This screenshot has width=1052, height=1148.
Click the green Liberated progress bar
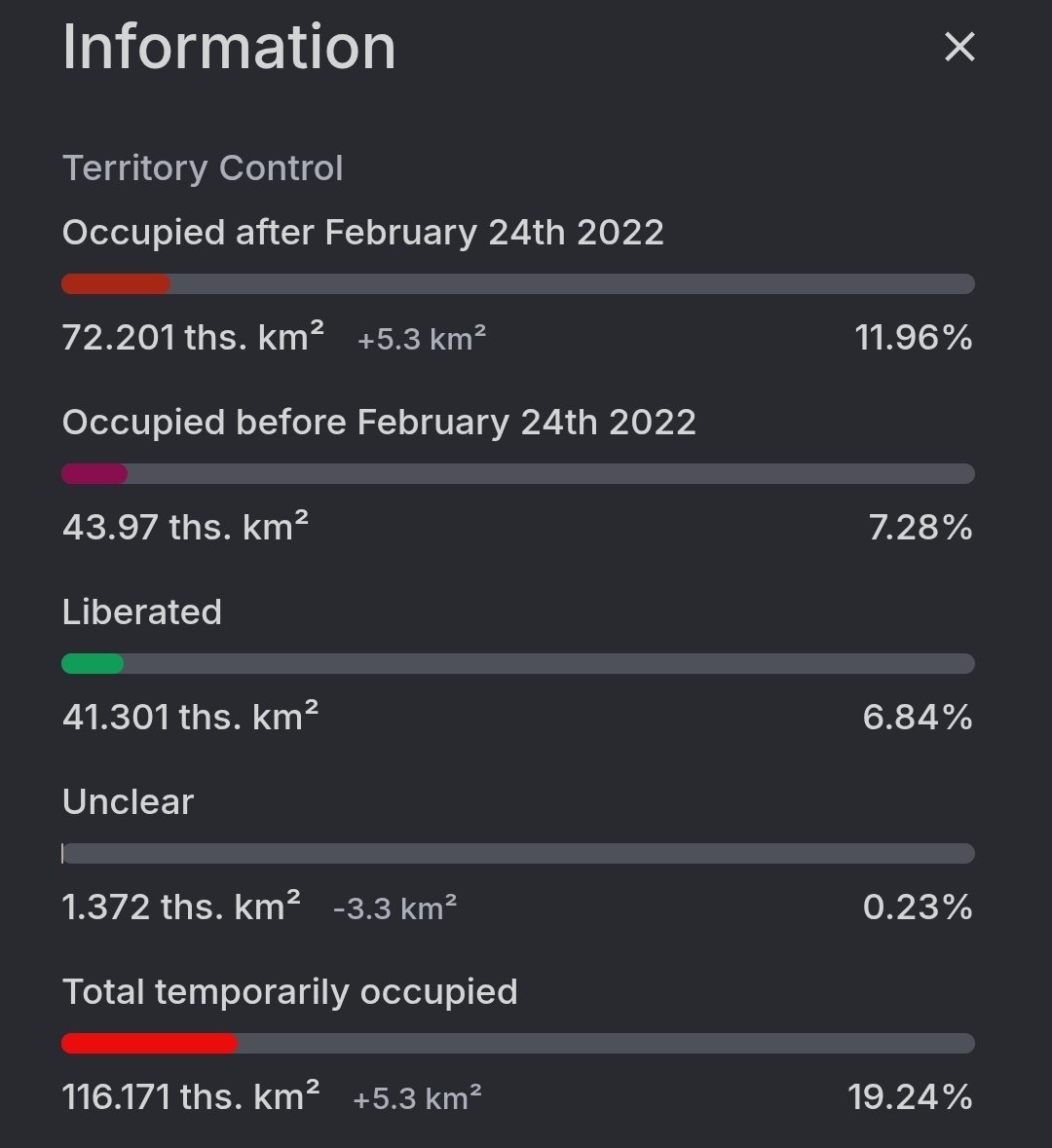518,664
